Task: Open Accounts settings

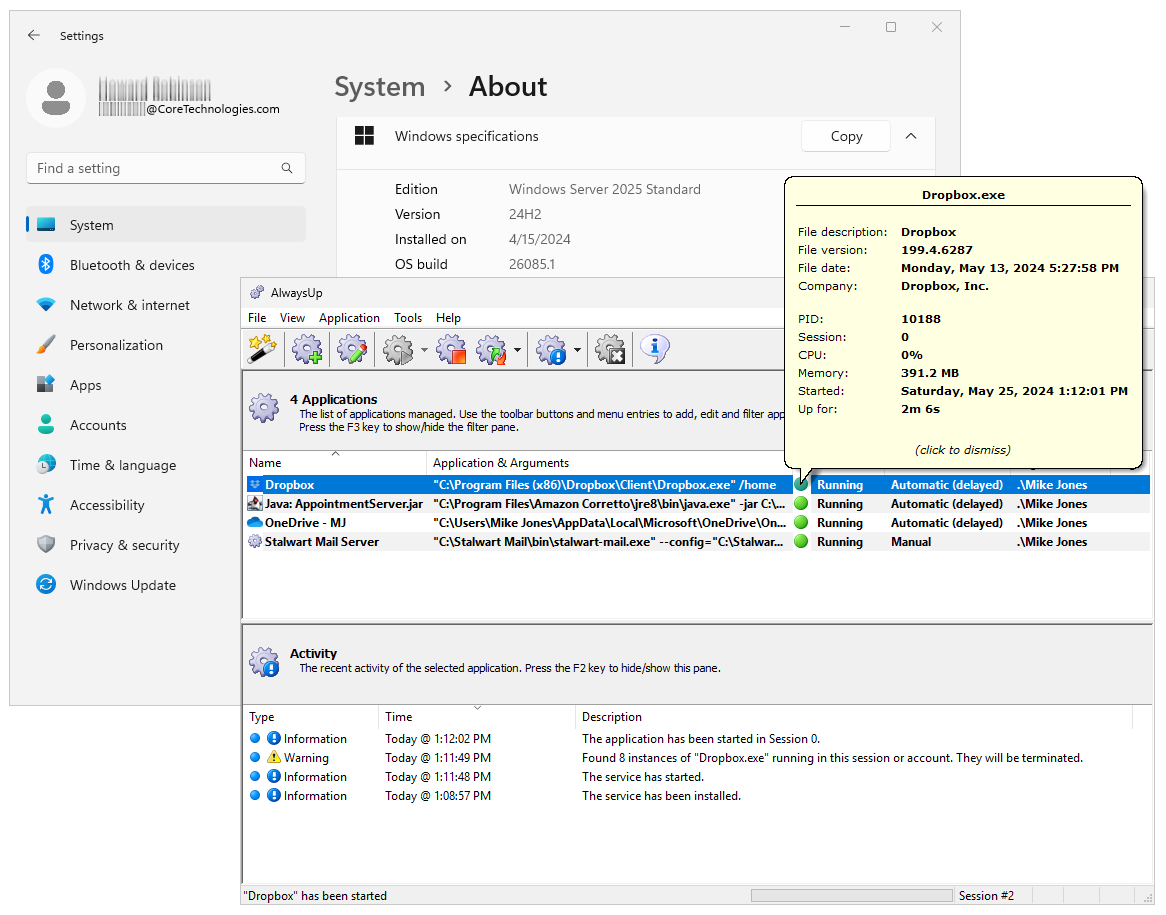Action: [x=97, y=426]
